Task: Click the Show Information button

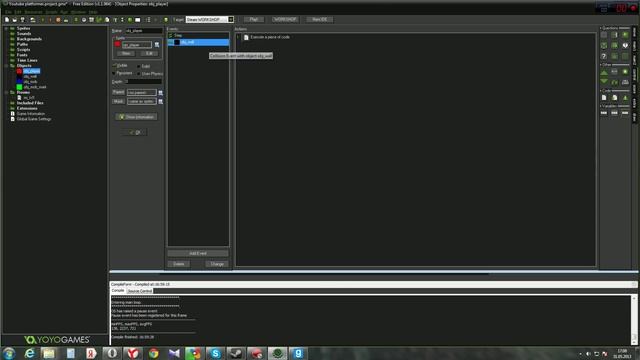Action: [136, 117]
